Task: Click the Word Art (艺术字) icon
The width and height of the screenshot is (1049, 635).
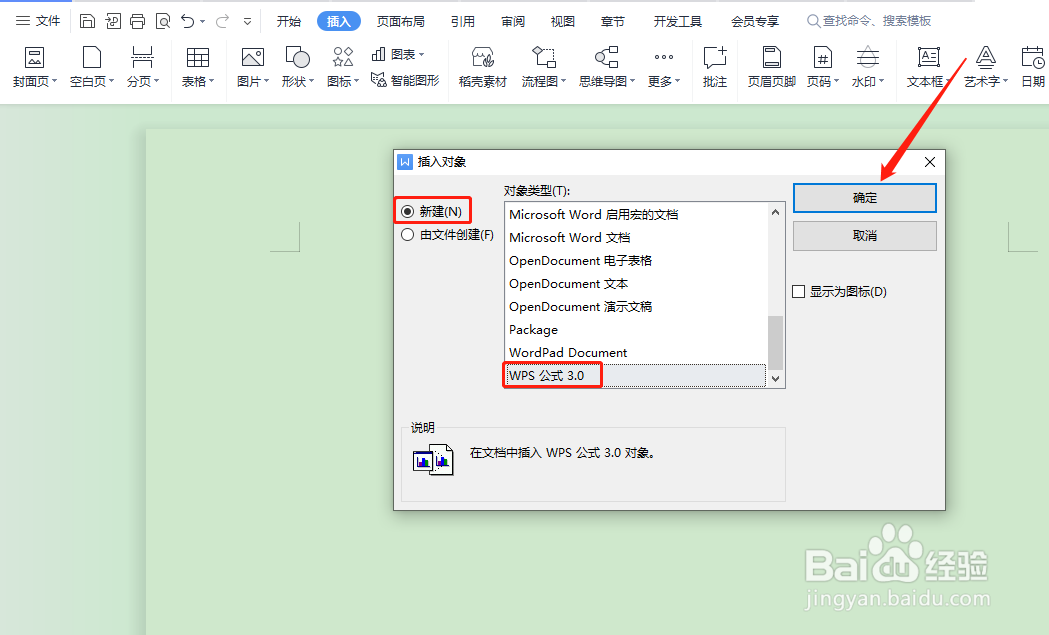Action: tap(985, 58)
